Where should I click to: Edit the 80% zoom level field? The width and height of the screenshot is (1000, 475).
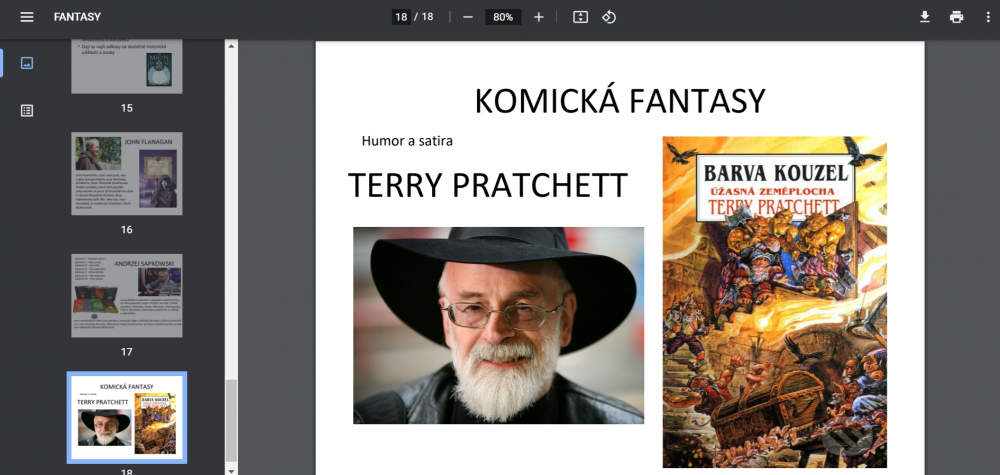click(x=503, y=17)
